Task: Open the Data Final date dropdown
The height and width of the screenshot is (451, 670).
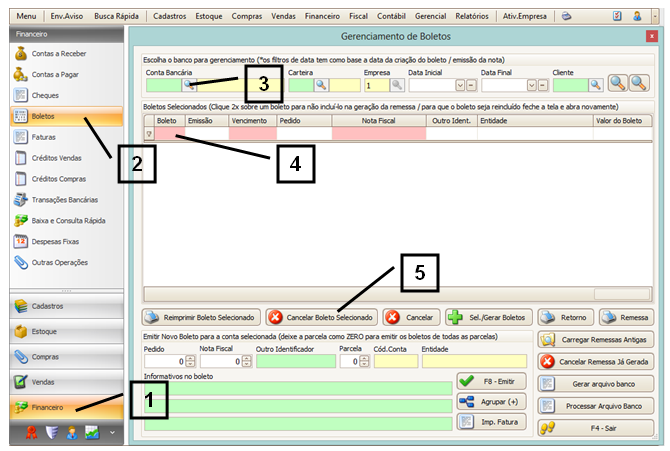Action: coord(532,85)
